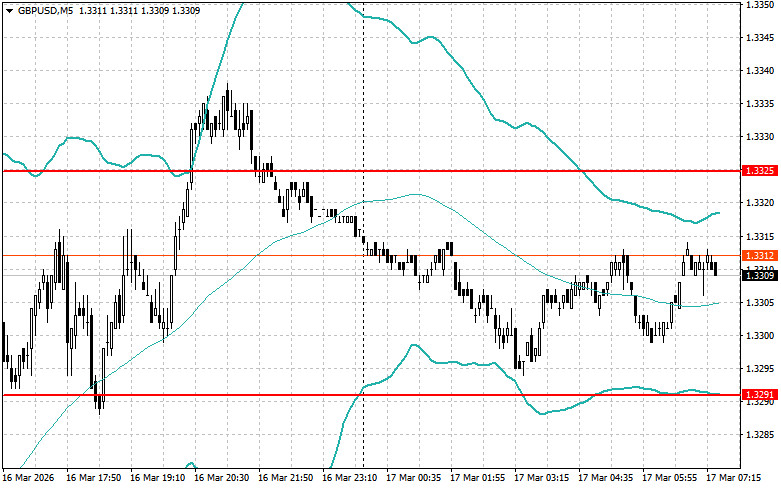Click the 1.3305 value on the price scale
The image size is (781, 489).
760,302
